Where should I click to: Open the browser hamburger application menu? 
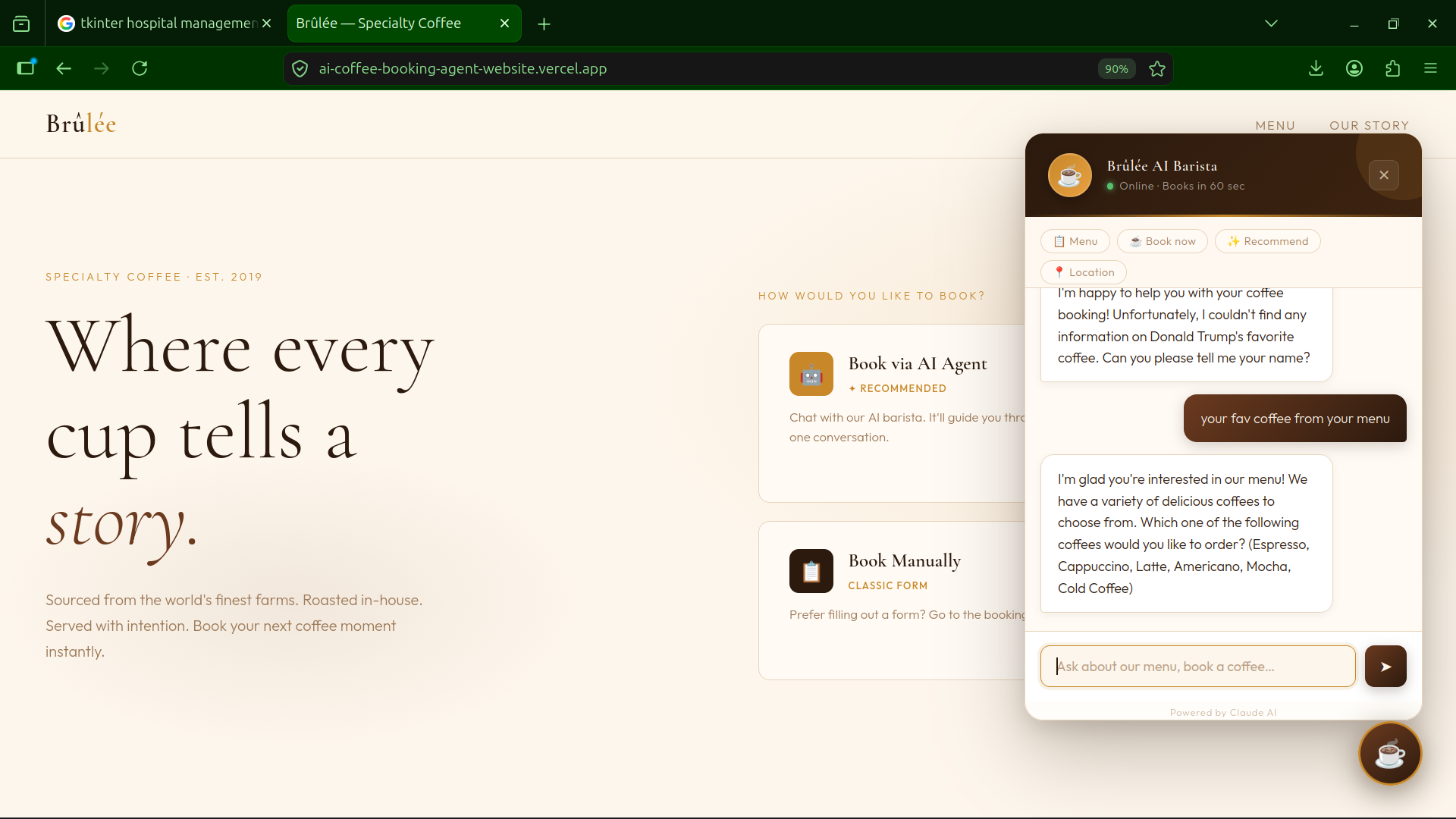(1431, 69)
